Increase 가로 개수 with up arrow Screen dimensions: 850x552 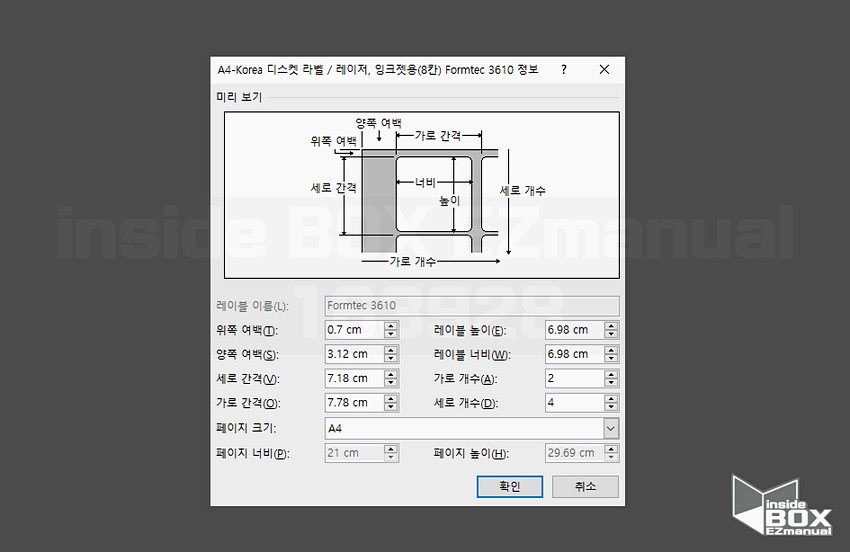click(x=611, y=374)
